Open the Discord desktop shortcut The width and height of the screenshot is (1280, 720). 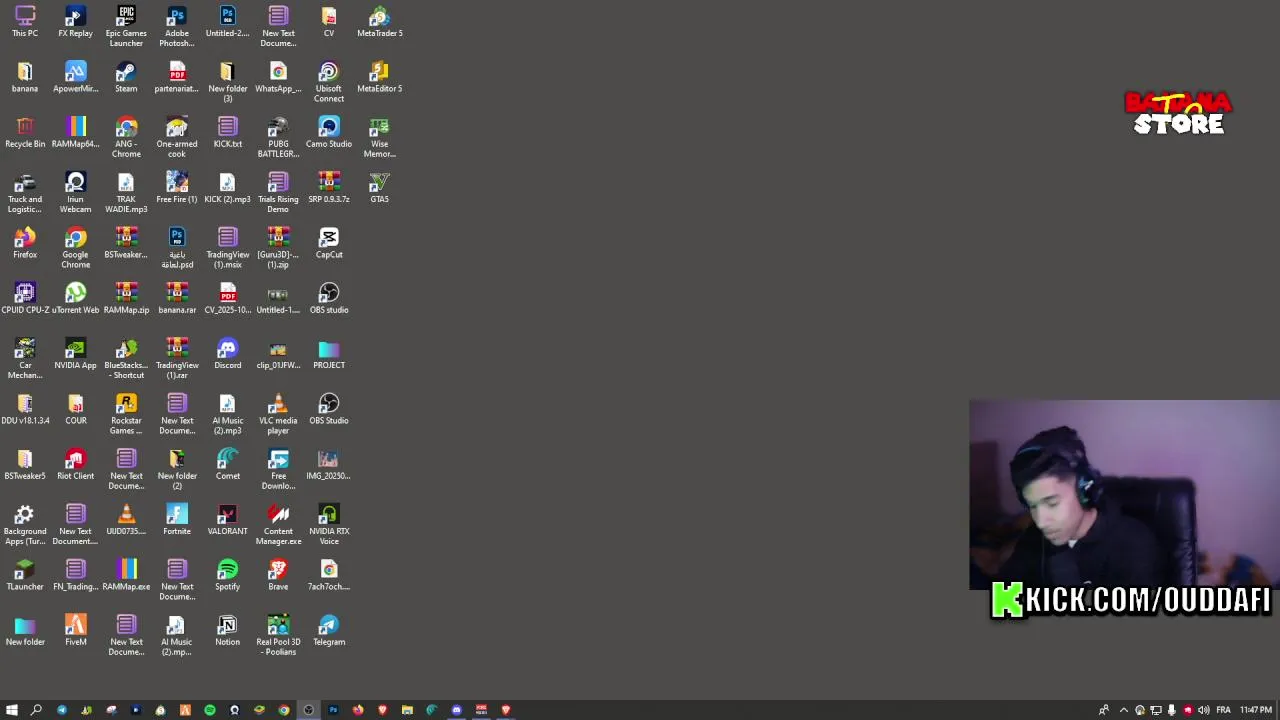pyautogui.click(x=227, y=354)
